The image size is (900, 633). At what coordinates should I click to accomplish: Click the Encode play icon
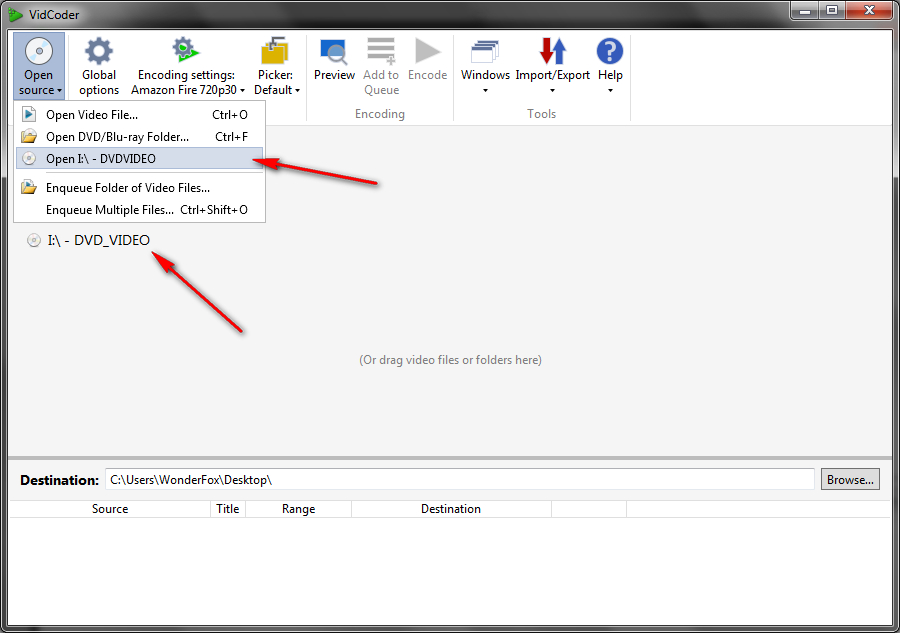tap(428, 51)
